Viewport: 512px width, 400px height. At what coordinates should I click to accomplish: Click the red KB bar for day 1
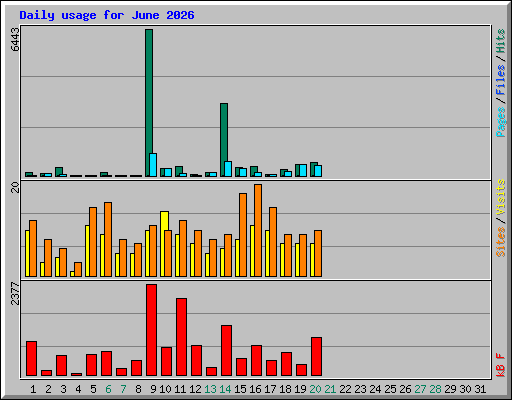pyautogui.click(x=31, y=359)
